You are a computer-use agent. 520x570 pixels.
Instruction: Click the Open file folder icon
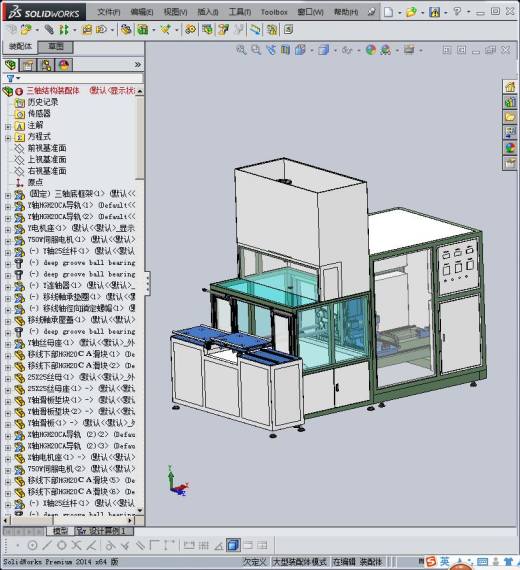click(411, 12)
